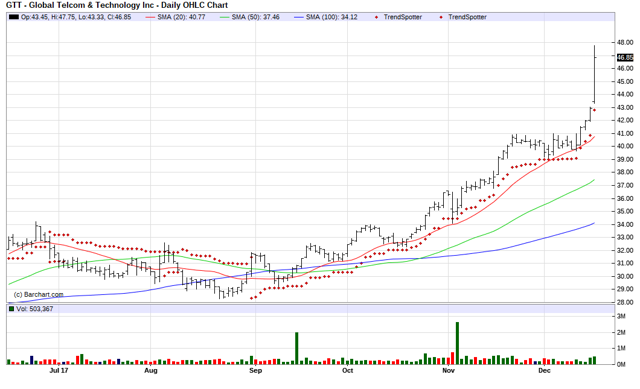Click the 1M volume axis label

[x=621, y=348]
